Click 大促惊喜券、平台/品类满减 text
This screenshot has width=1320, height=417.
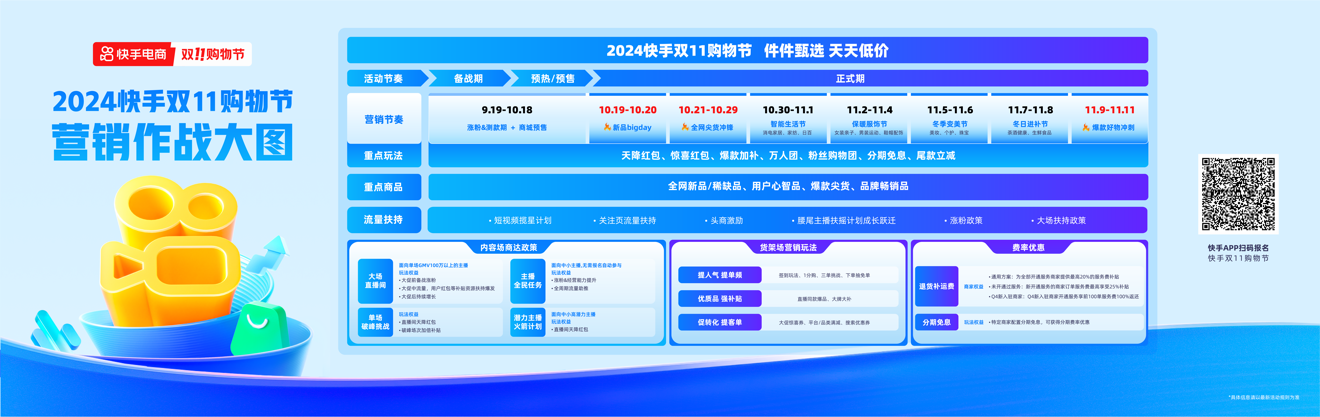point(824,323)
